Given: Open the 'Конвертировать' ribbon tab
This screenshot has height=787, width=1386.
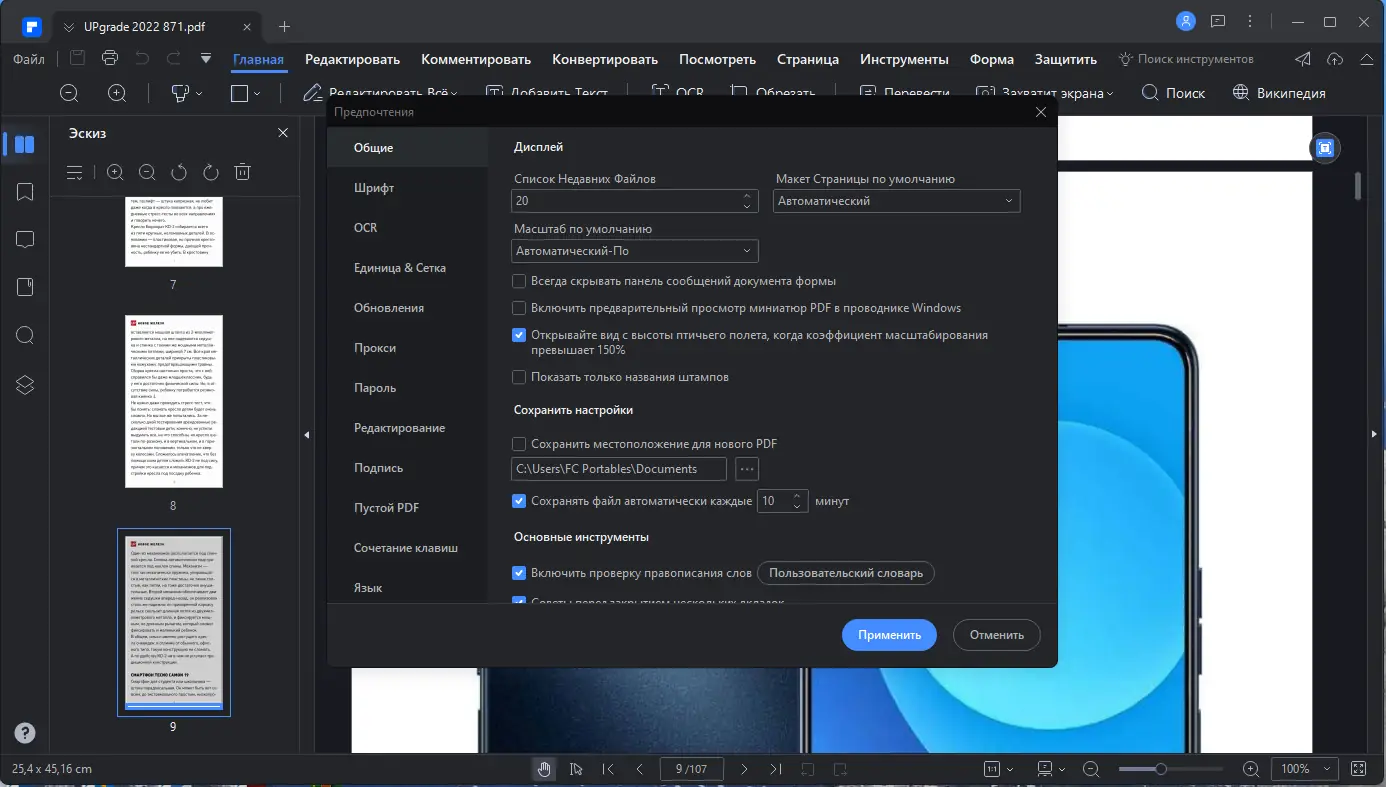Looking at the screenshot, I should (604, 59).
